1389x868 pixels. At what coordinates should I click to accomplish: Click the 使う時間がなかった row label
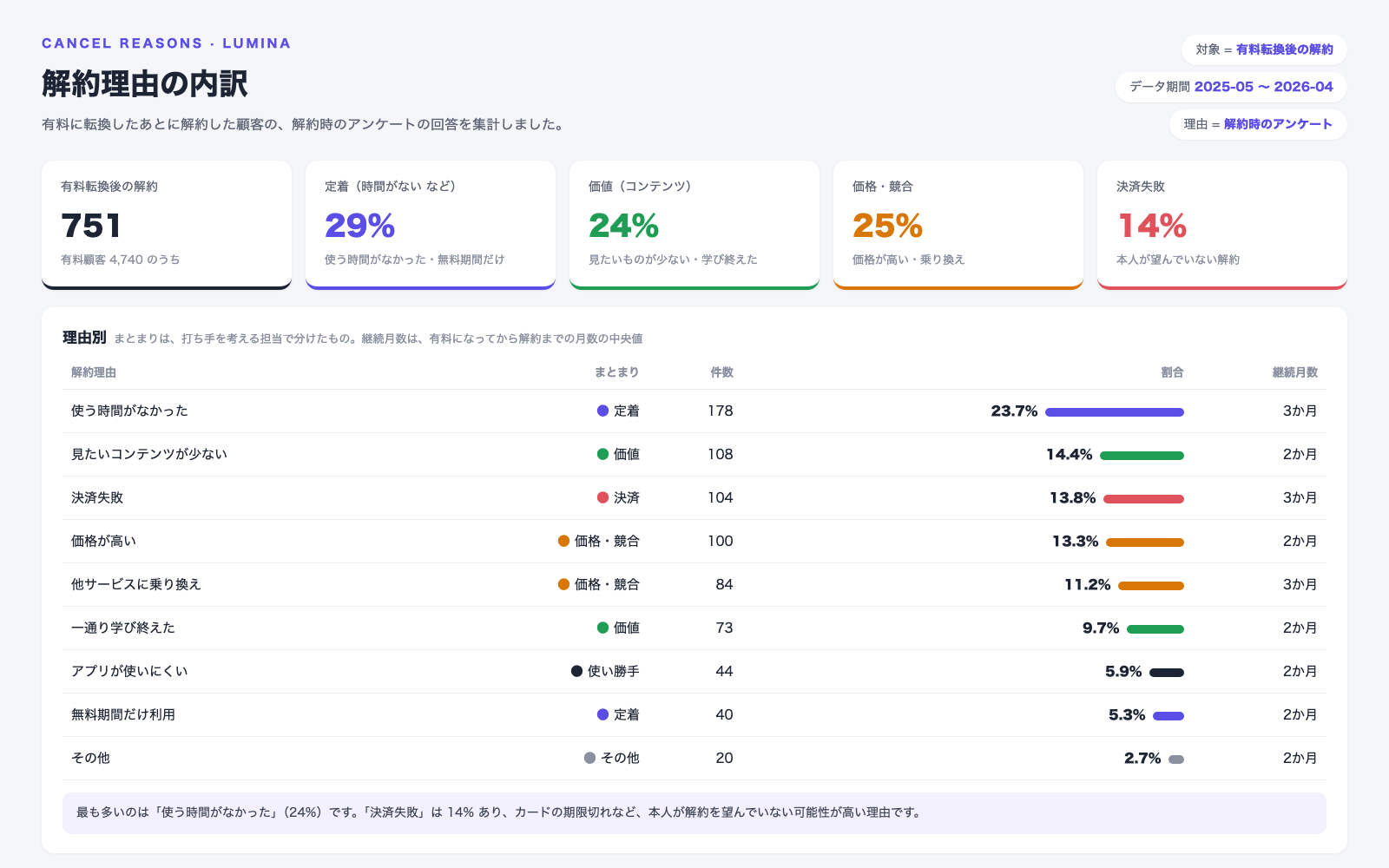pos(129,411)
